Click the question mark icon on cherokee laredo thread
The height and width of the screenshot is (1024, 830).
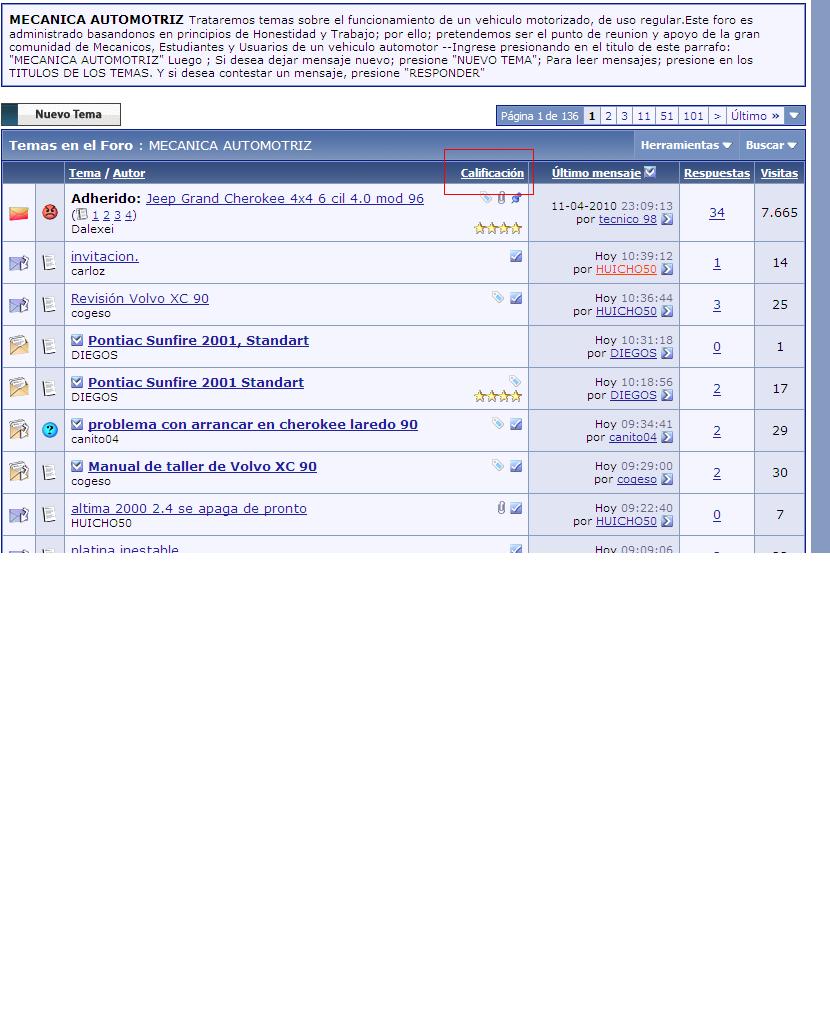[49, 430]
